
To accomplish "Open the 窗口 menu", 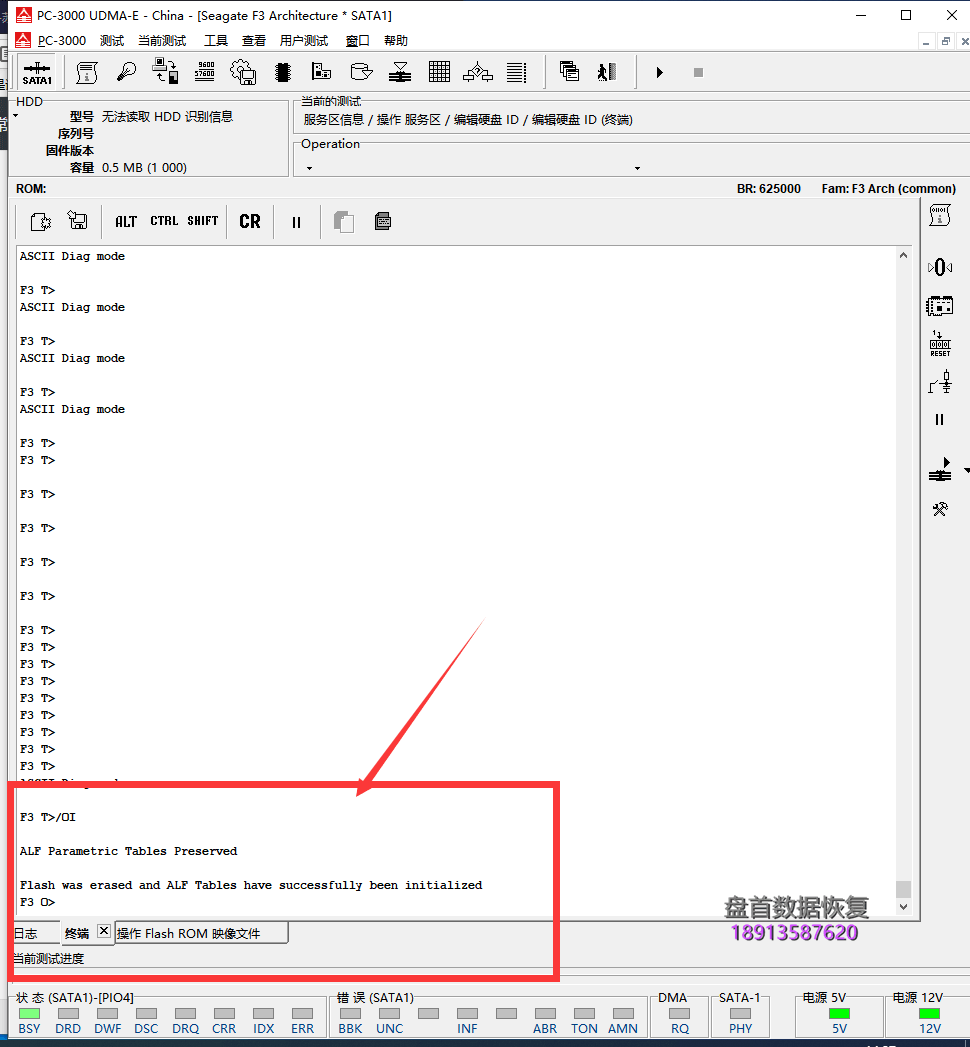I will 358,41.
